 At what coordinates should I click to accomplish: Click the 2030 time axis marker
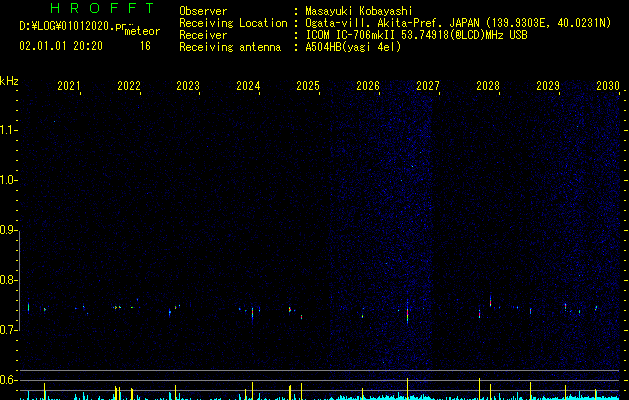[x=608, y=85]
